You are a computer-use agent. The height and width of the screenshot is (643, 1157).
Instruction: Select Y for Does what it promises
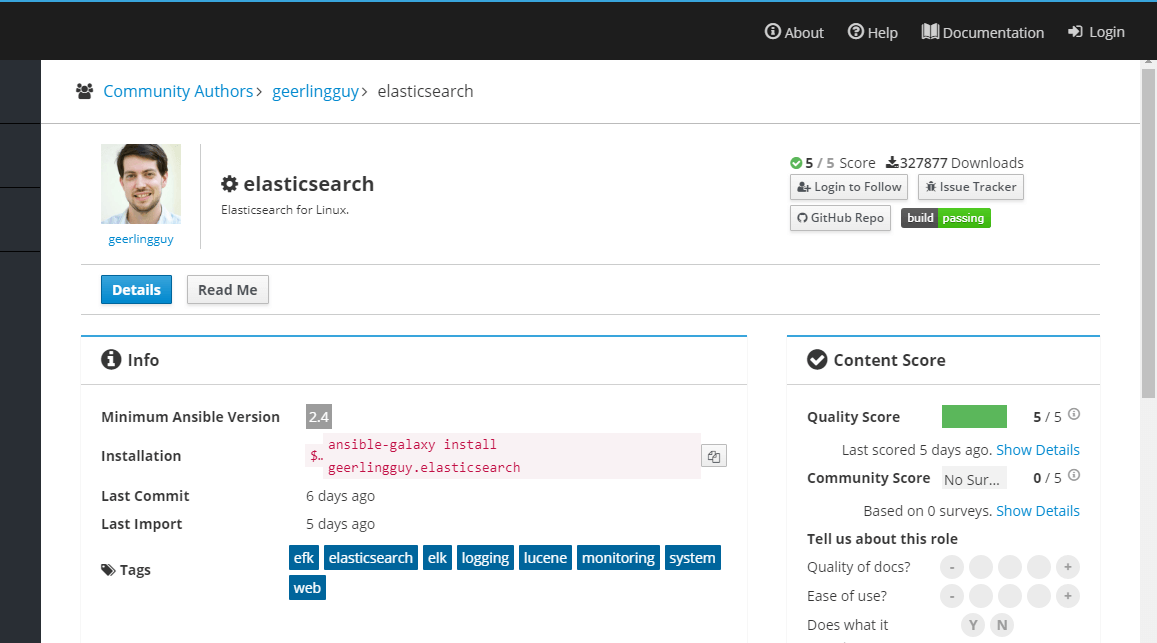[973, 625]
